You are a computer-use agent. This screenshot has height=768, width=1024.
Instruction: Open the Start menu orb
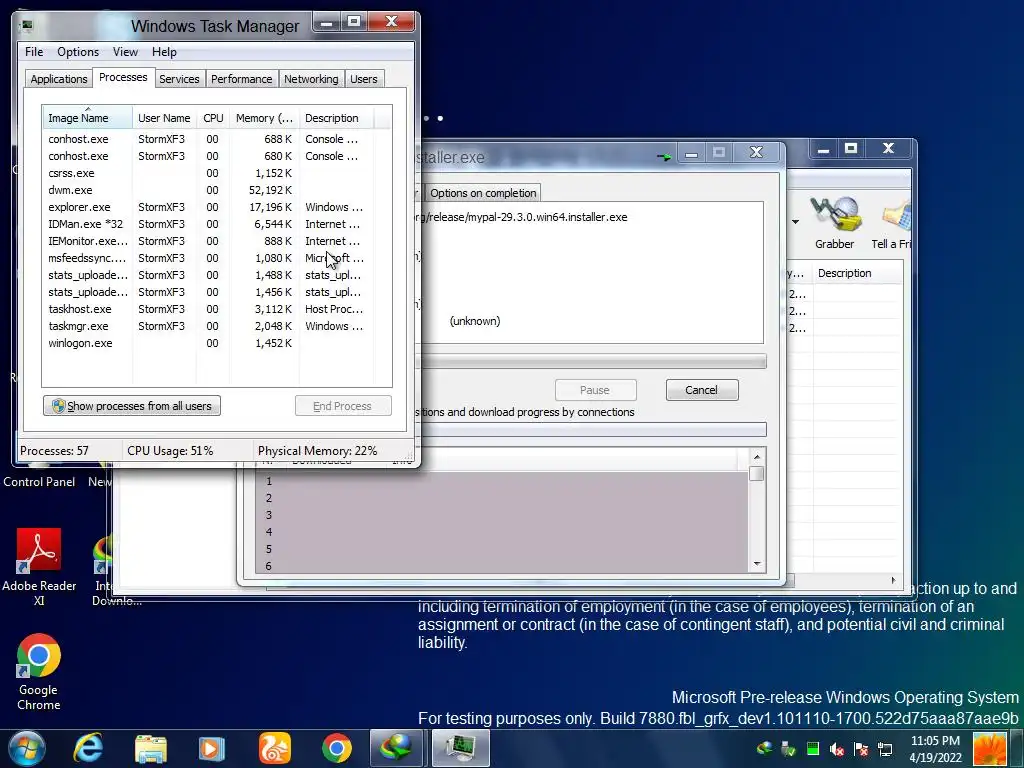27,748
